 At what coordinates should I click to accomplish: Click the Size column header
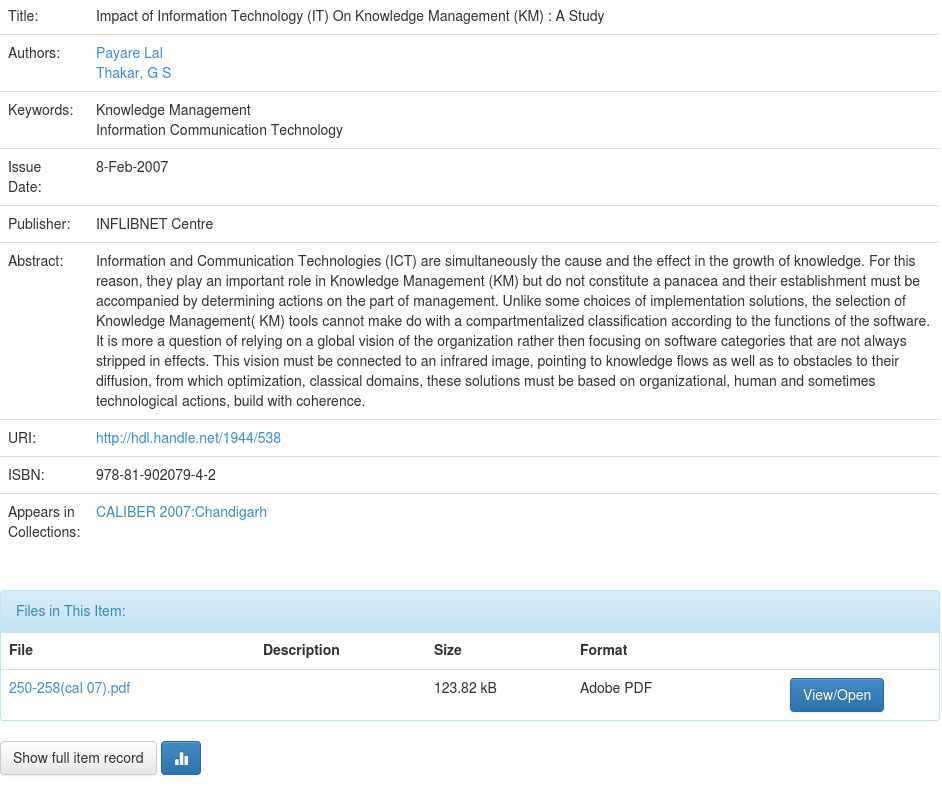447,650
